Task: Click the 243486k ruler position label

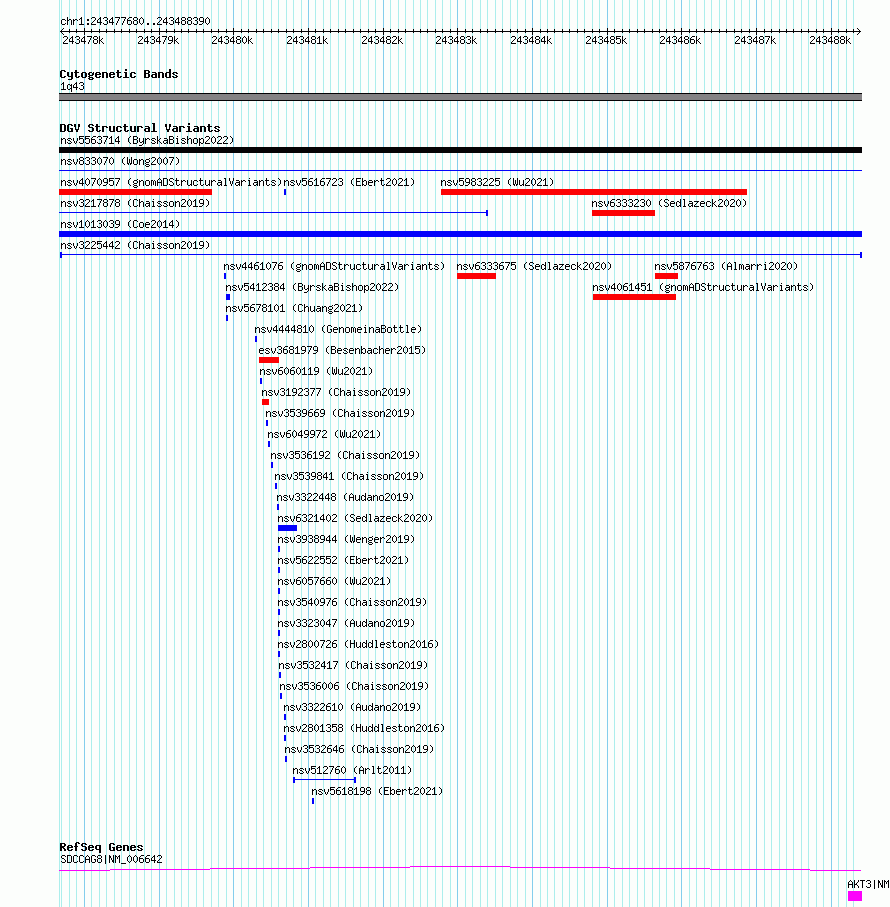Action: [x=680, y=40]
